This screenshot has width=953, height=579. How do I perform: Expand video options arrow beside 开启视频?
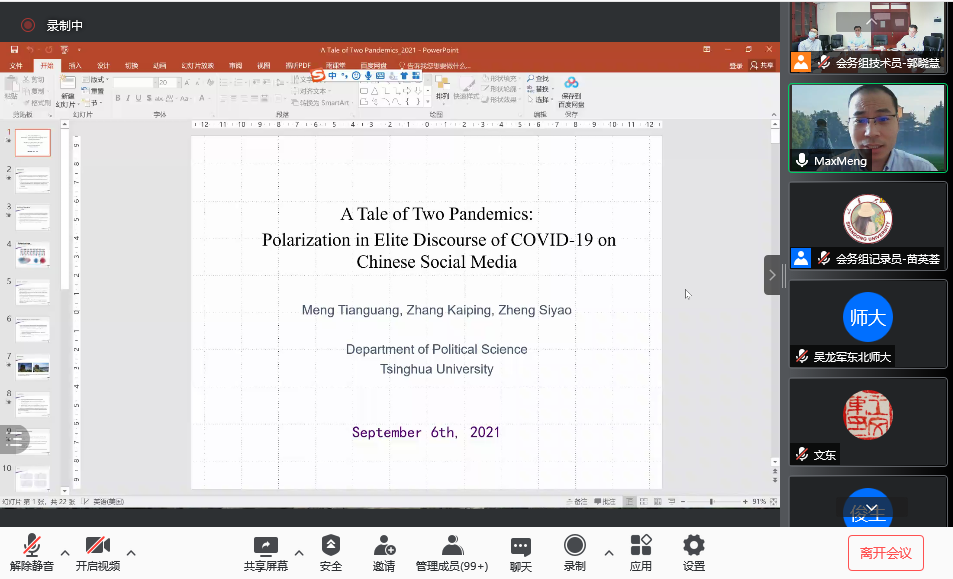tap(131, 553)
